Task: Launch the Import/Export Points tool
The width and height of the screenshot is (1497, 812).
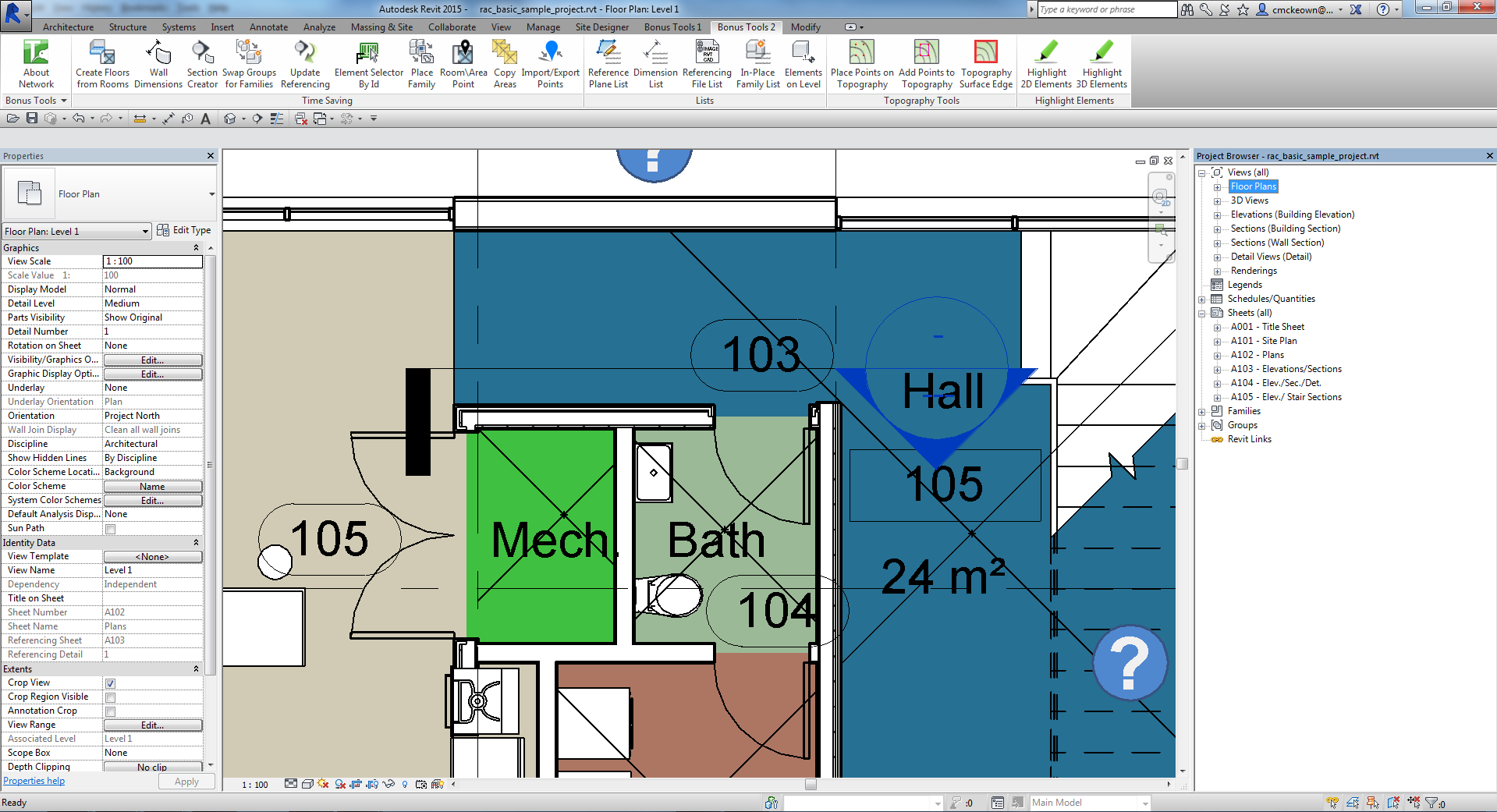Action: coord(551,62)
